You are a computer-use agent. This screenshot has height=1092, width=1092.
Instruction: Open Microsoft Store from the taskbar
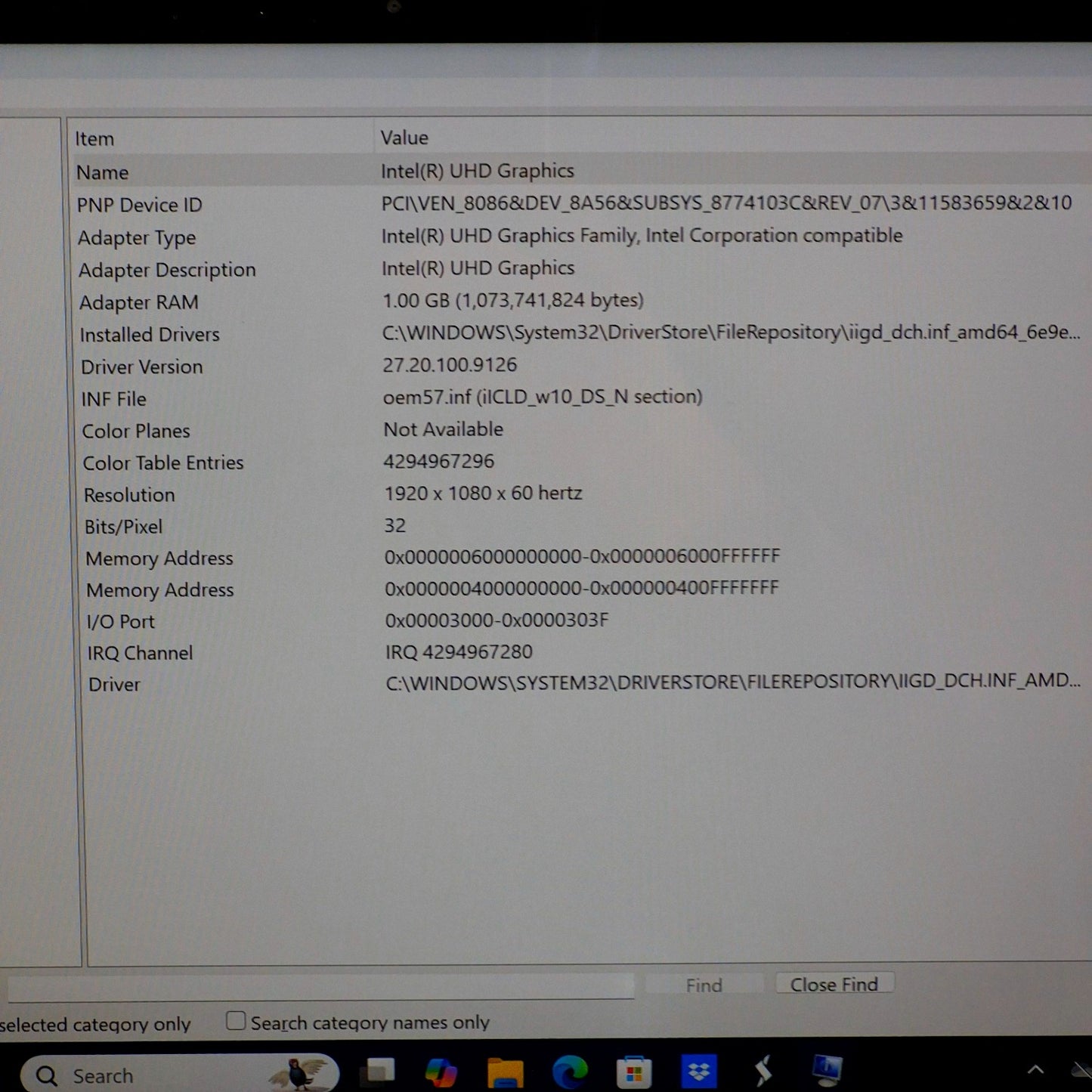point(634,1072)
